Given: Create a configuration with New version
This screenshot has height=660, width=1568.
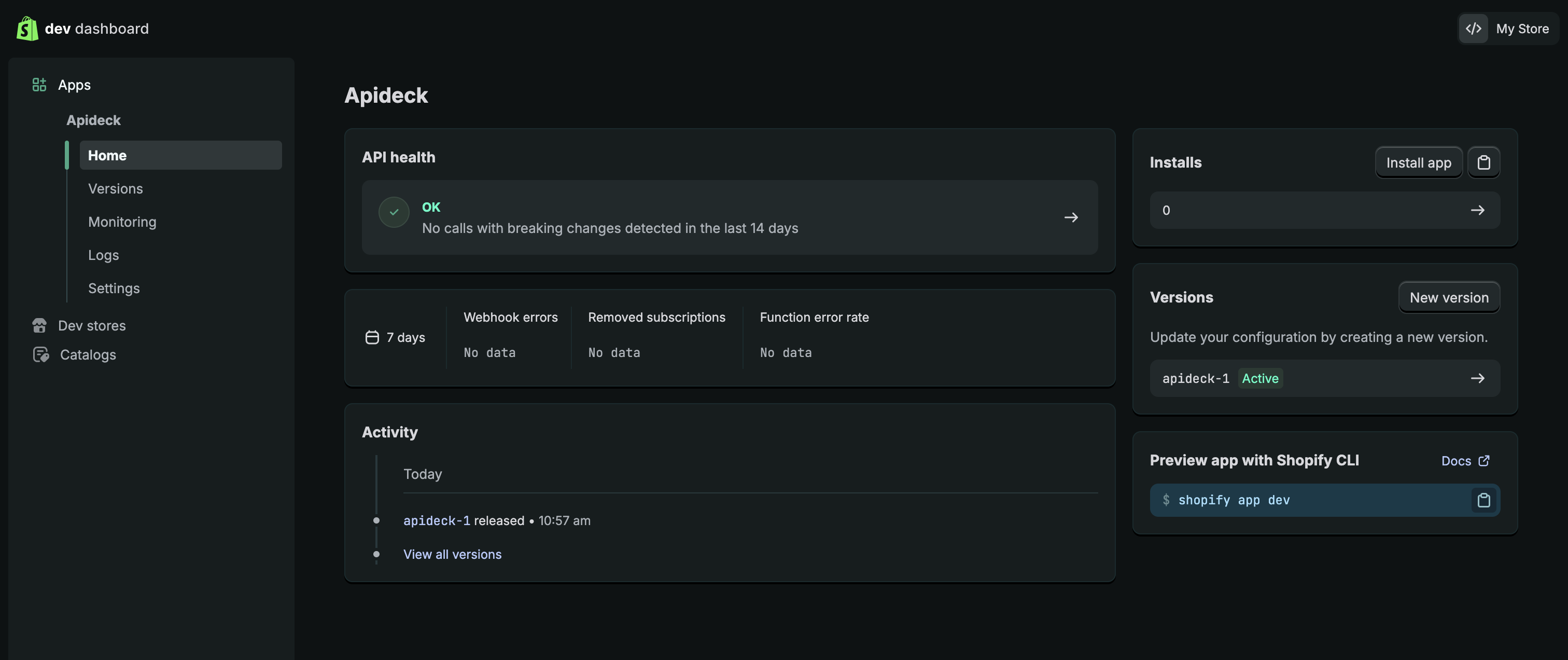Looking at the screenshot, I should pos(1449,297).
